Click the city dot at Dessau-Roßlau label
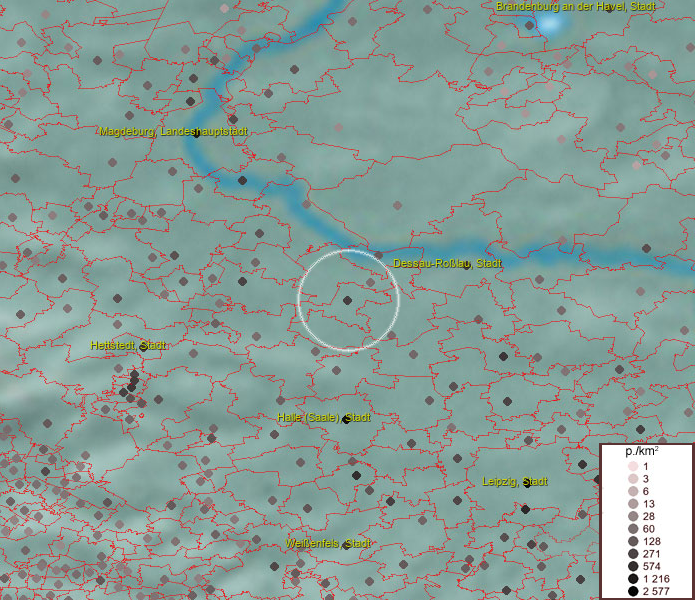Image resolution: width=695 pixels, height=600 pixels. tap(466, 265)
